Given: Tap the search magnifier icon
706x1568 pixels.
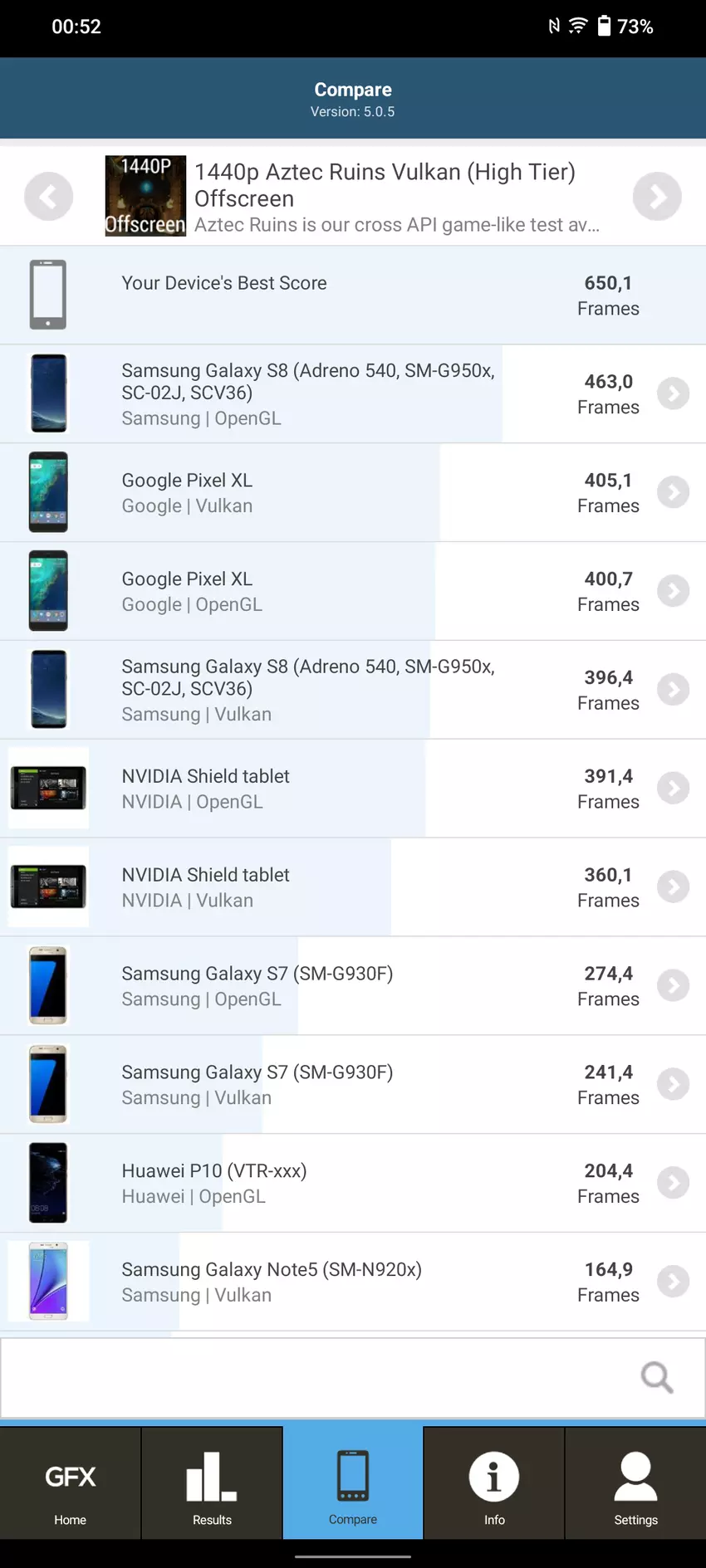Looking at the screenshot, I should 656,1377.
